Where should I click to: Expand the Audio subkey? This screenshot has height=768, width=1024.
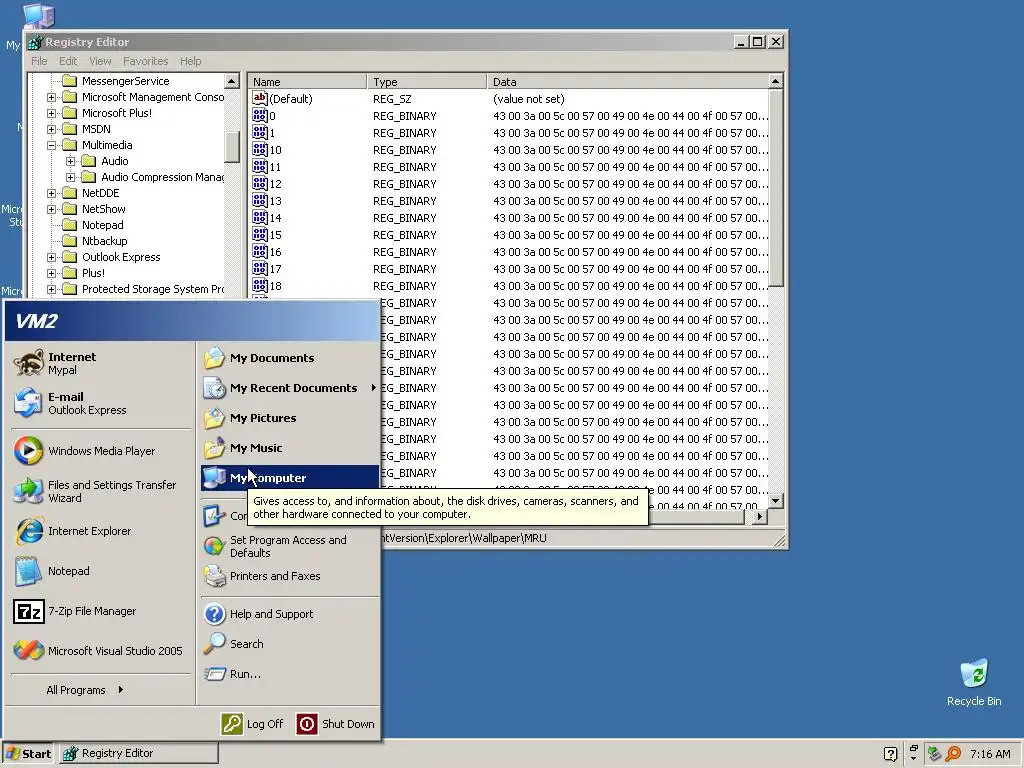71,161
